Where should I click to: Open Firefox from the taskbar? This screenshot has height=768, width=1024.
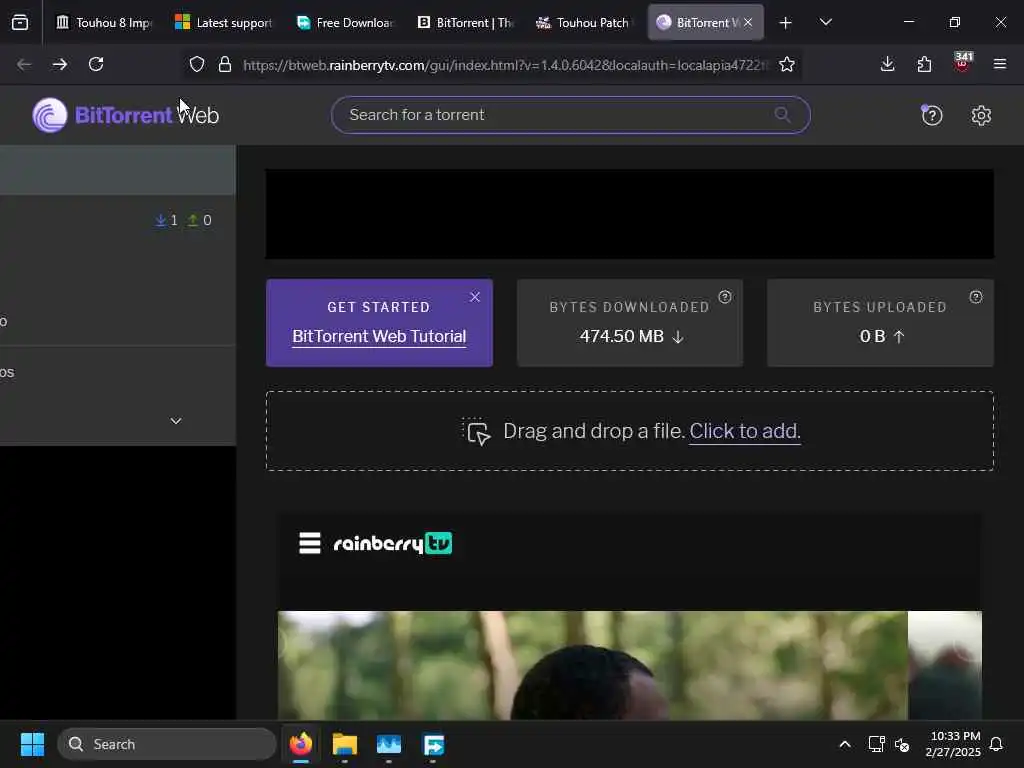coord(300,744)
